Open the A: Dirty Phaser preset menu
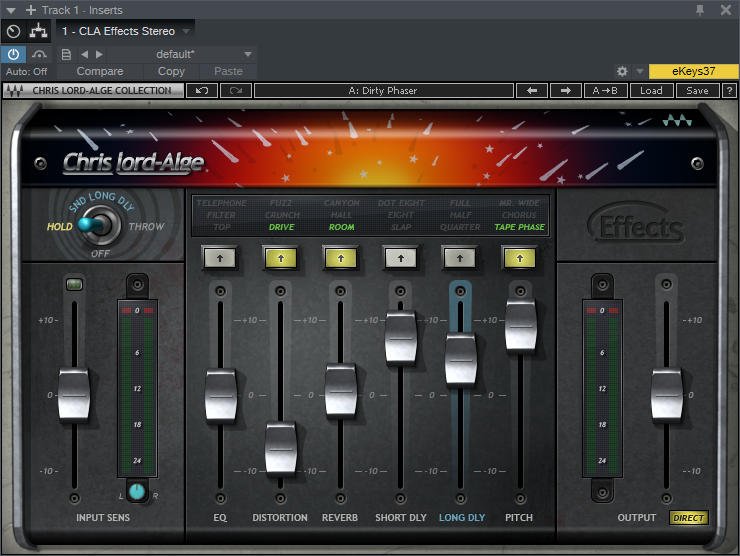 pos(383,90)
